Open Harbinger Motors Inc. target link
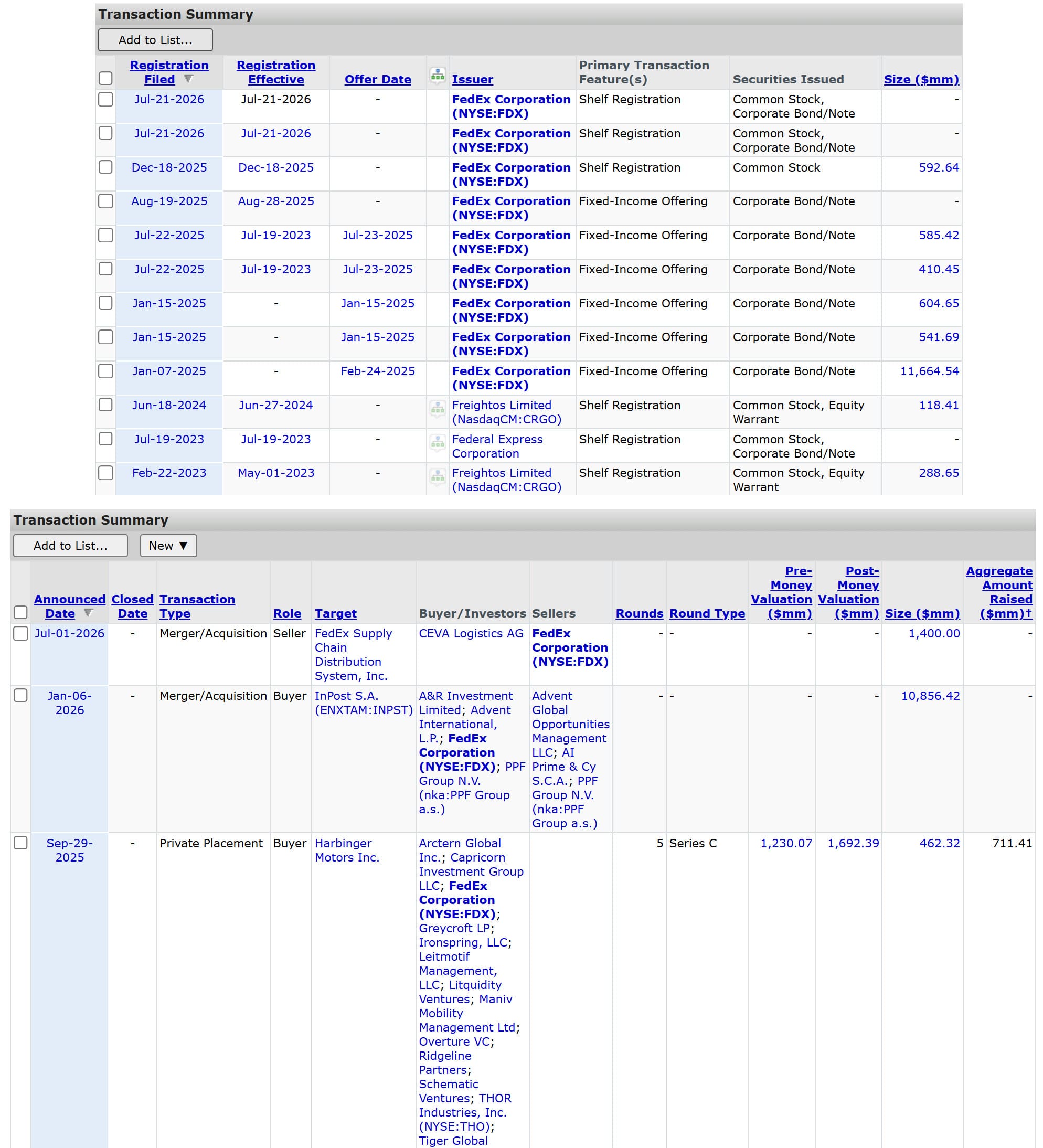Image resolution: width=1043 pixels, height=1148 pixels. pyautogui.click(x=347, y=850)
